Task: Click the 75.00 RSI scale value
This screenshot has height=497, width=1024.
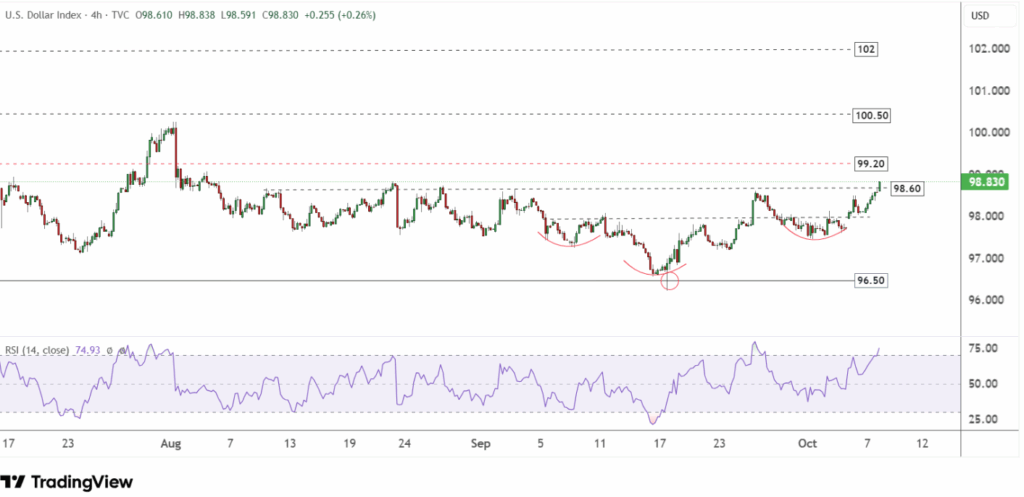Action: (x=985, y=349)
